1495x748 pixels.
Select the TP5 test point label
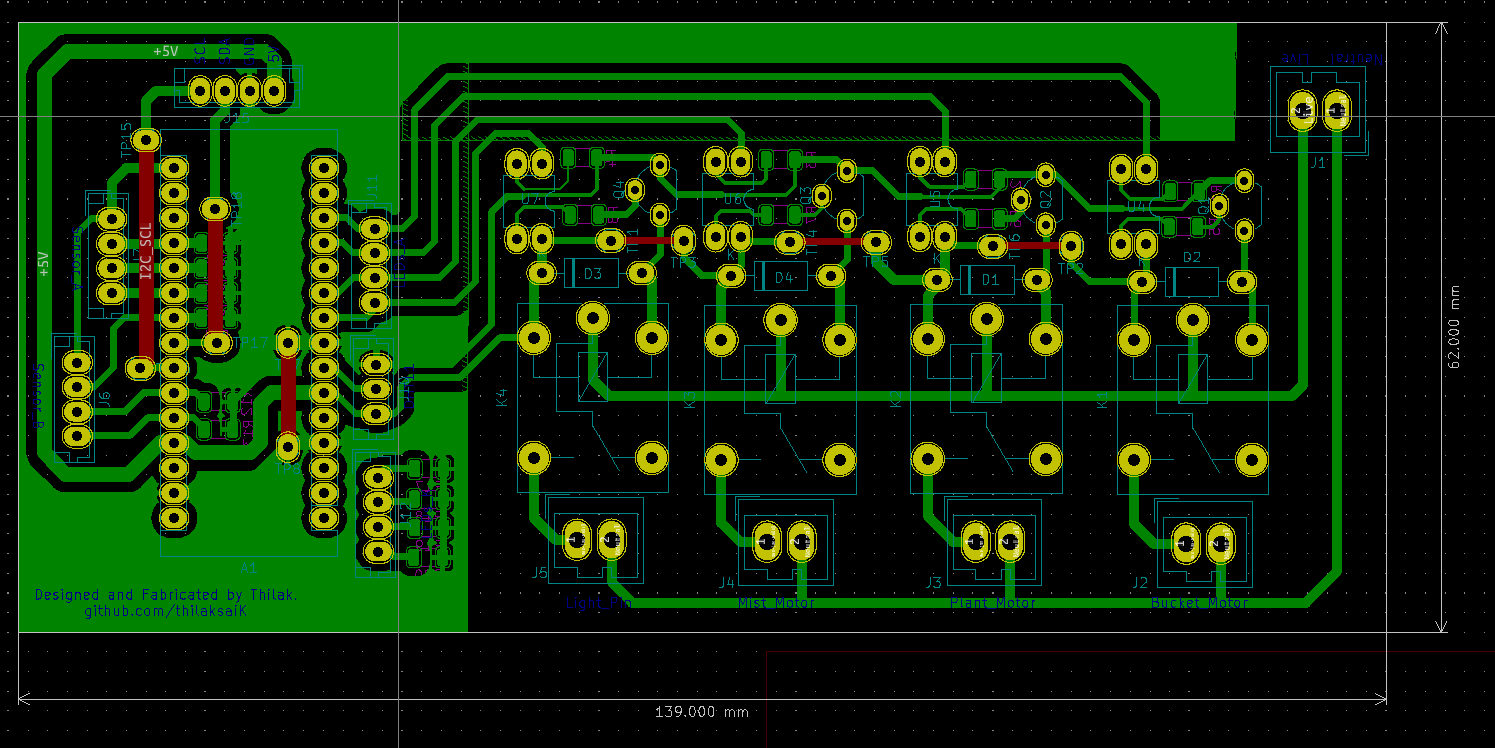coord(876,262)
